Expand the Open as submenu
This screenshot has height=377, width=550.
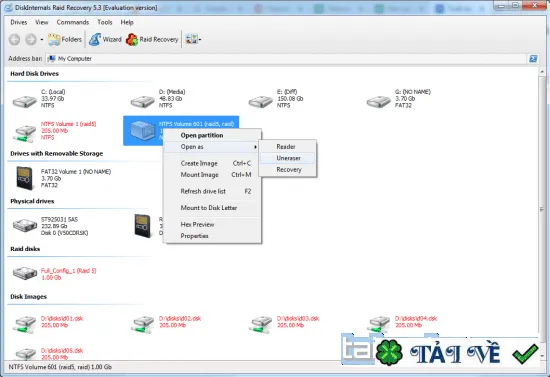click(213, 147)
